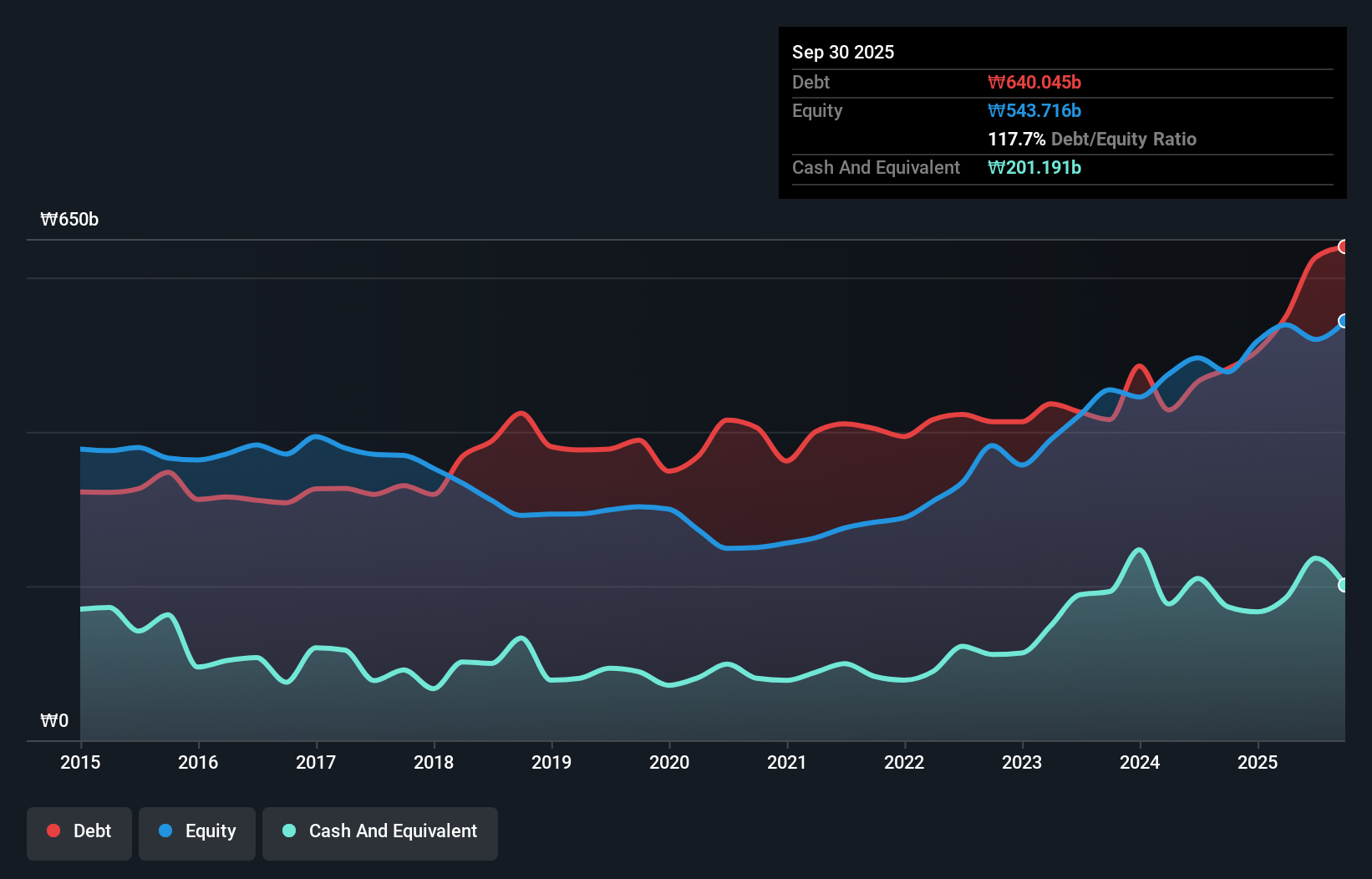Toggle the Equity series visibility
1372x879 pixels.
click(x=196, y=831)
